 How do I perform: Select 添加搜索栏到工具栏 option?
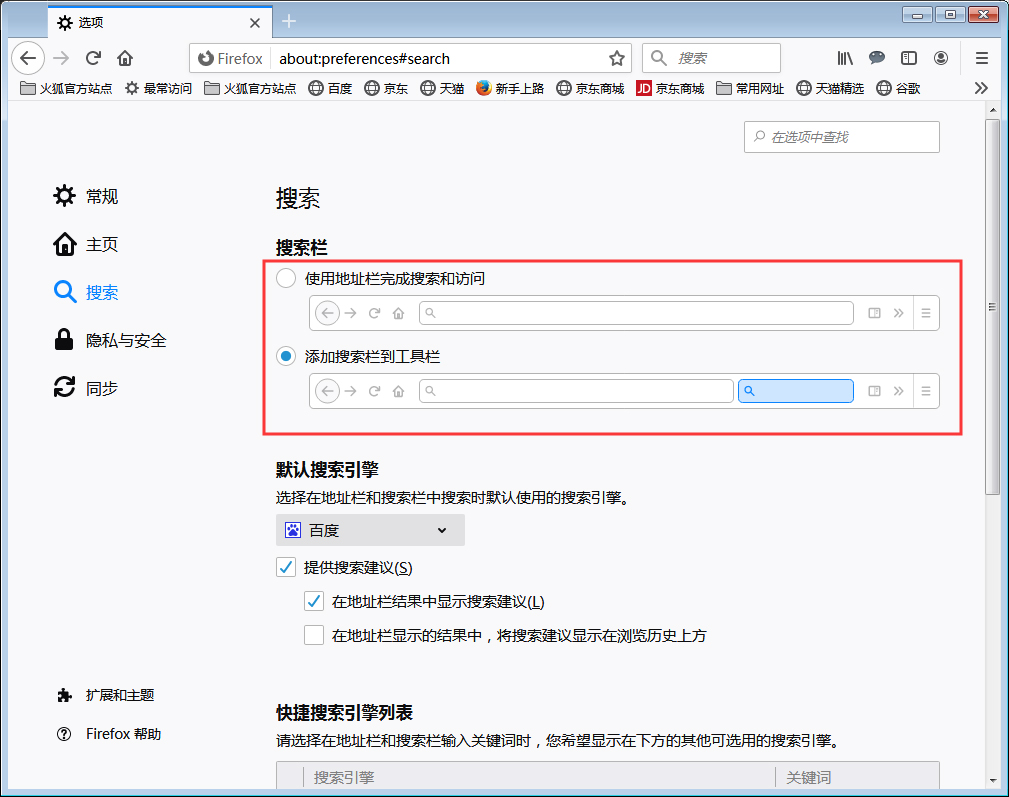click(x=285, y=356)
